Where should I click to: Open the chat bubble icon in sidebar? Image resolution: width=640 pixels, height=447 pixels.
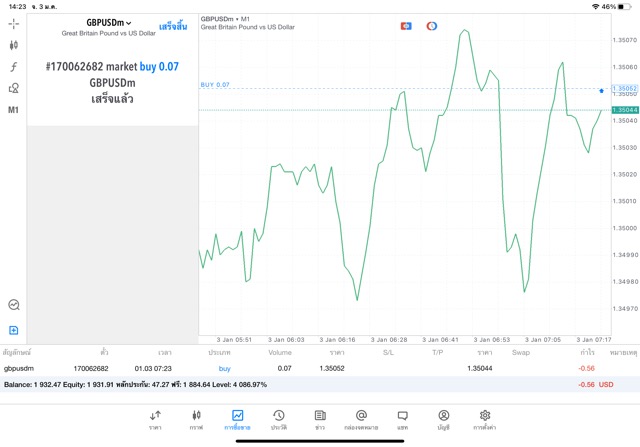click(14, 305)
